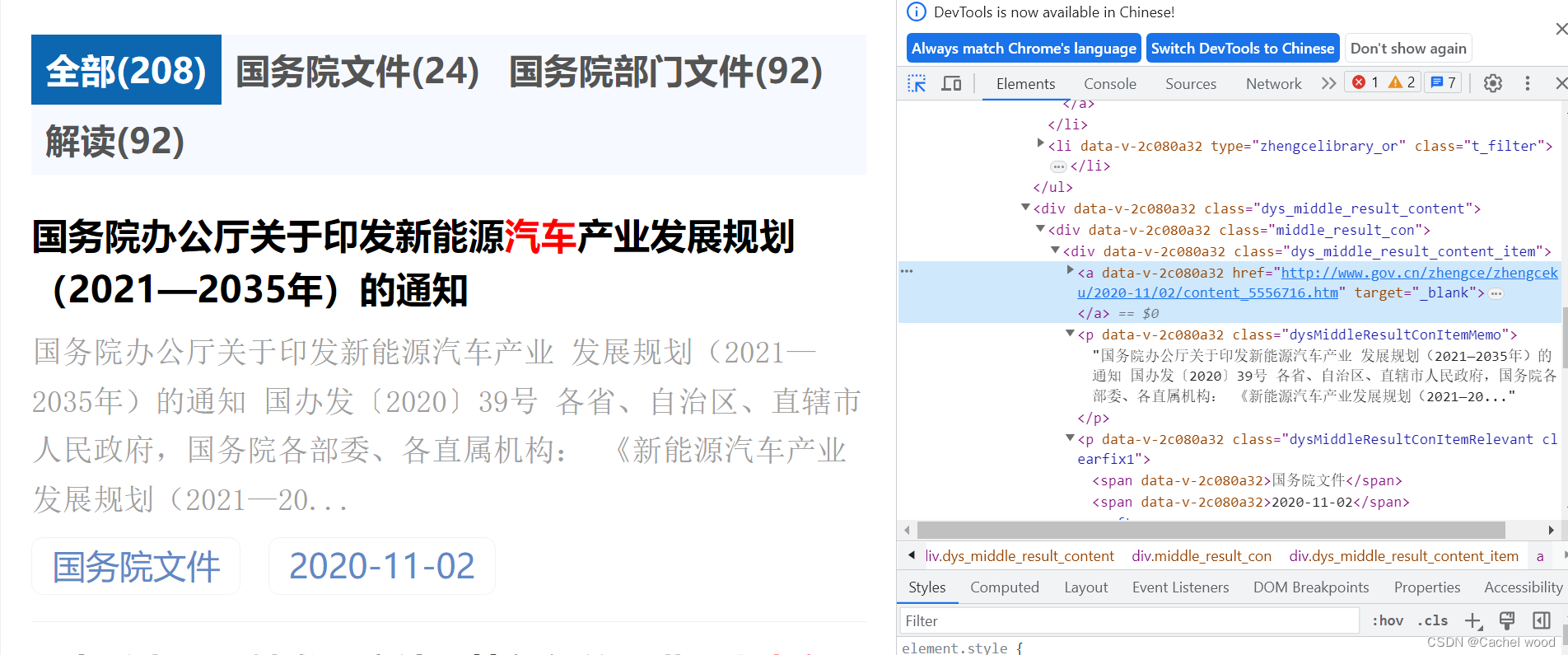Open the 新能源汽车产业发展规划 result title
Viewport: 1568px width, 655px height.
click(413, 263)
